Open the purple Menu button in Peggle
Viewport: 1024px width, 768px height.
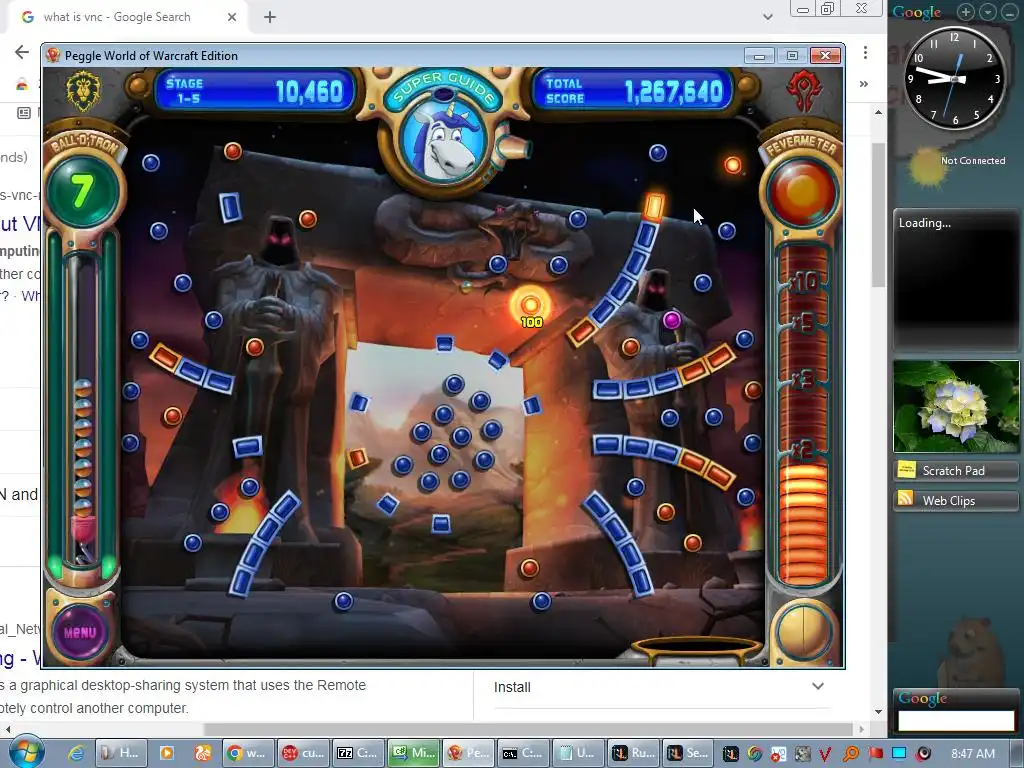pos(80,632)
